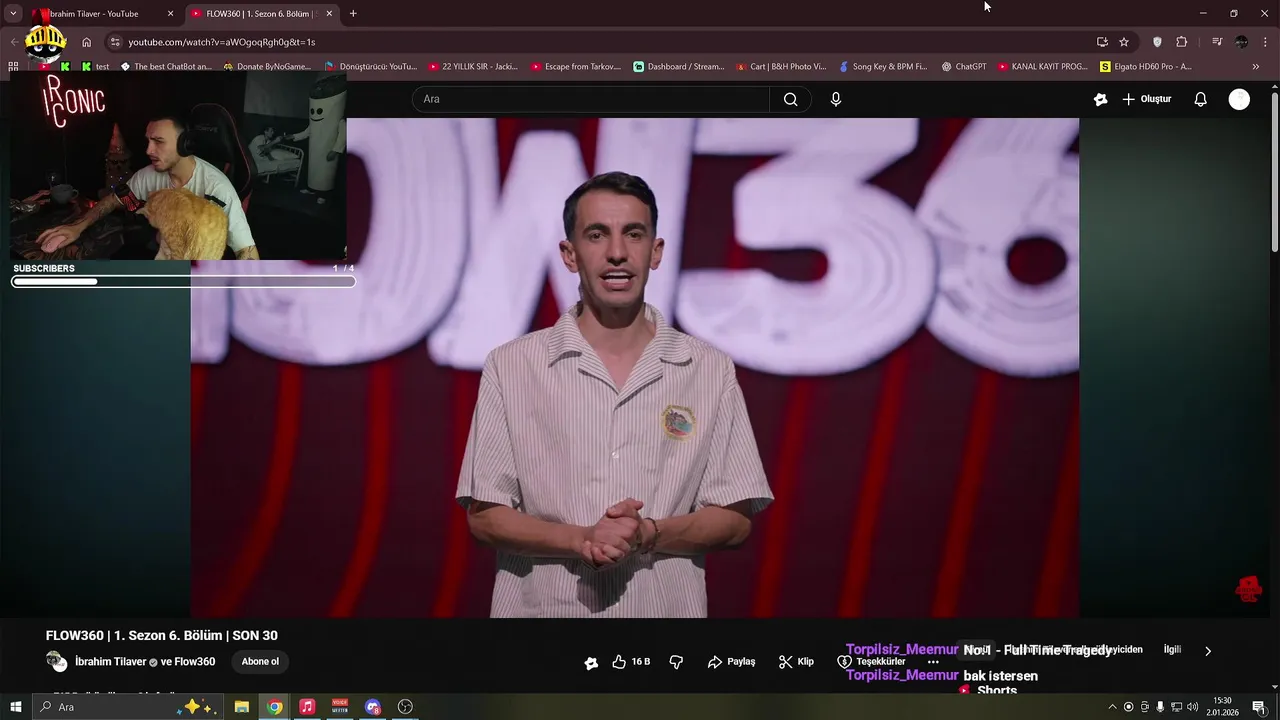Image resolution: width=1280 pixels, height=720 pixels.
Task: Open YouTube notifications bell
Action: coord(1201,99)
